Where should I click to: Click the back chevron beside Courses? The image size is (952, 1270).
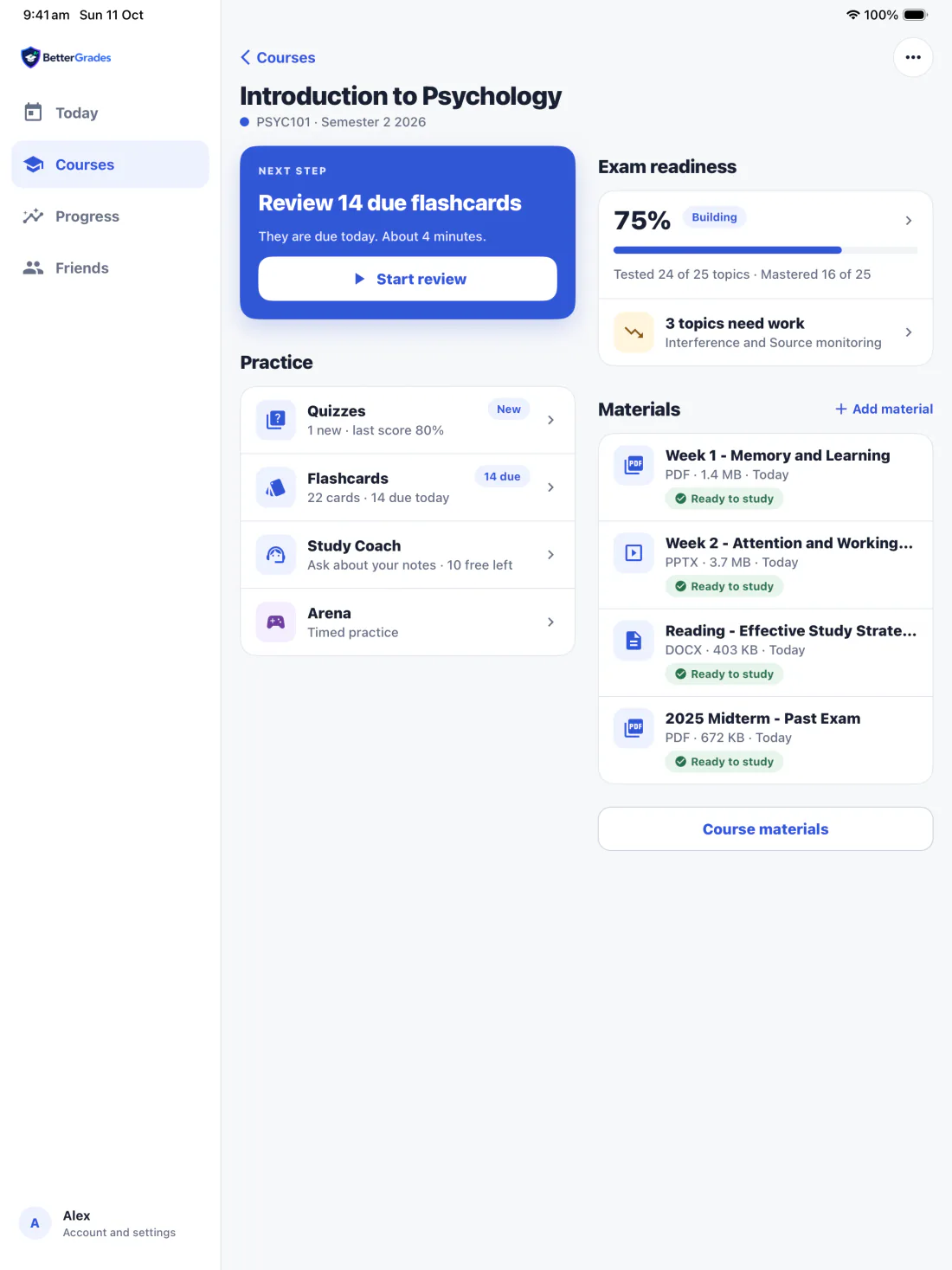(x=246, y=57)
